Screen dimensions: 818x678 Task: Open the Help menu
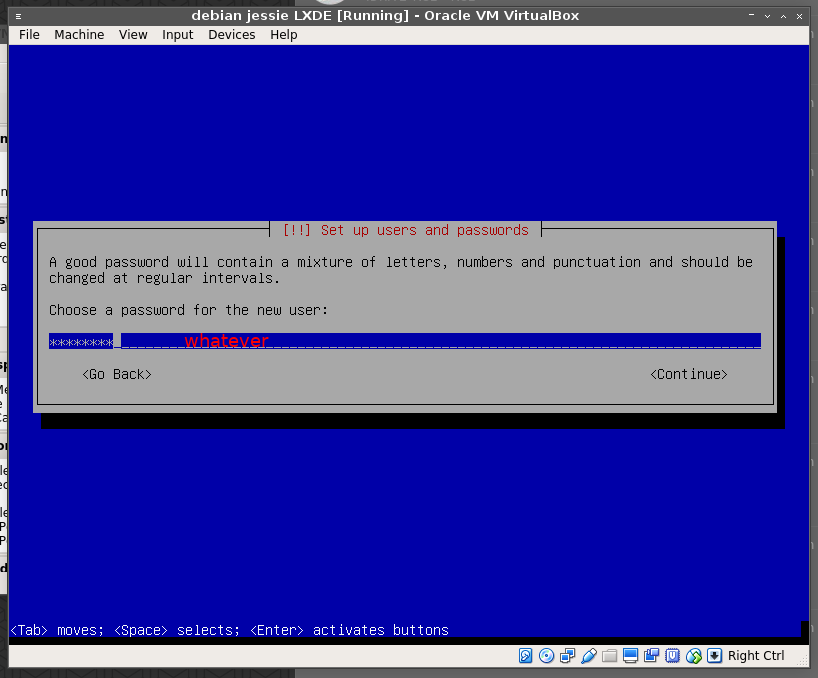[284, 35]
